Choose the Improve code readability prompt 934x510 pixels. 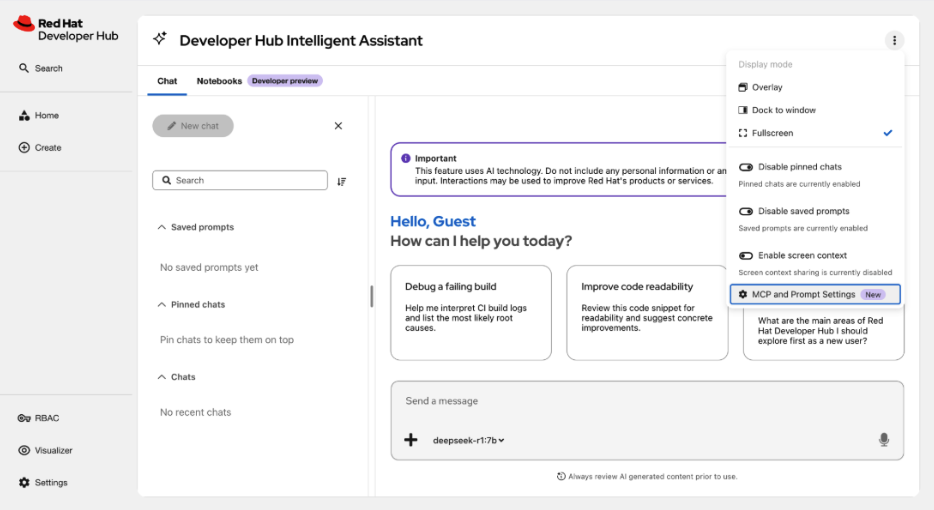(x=647, y=313)
